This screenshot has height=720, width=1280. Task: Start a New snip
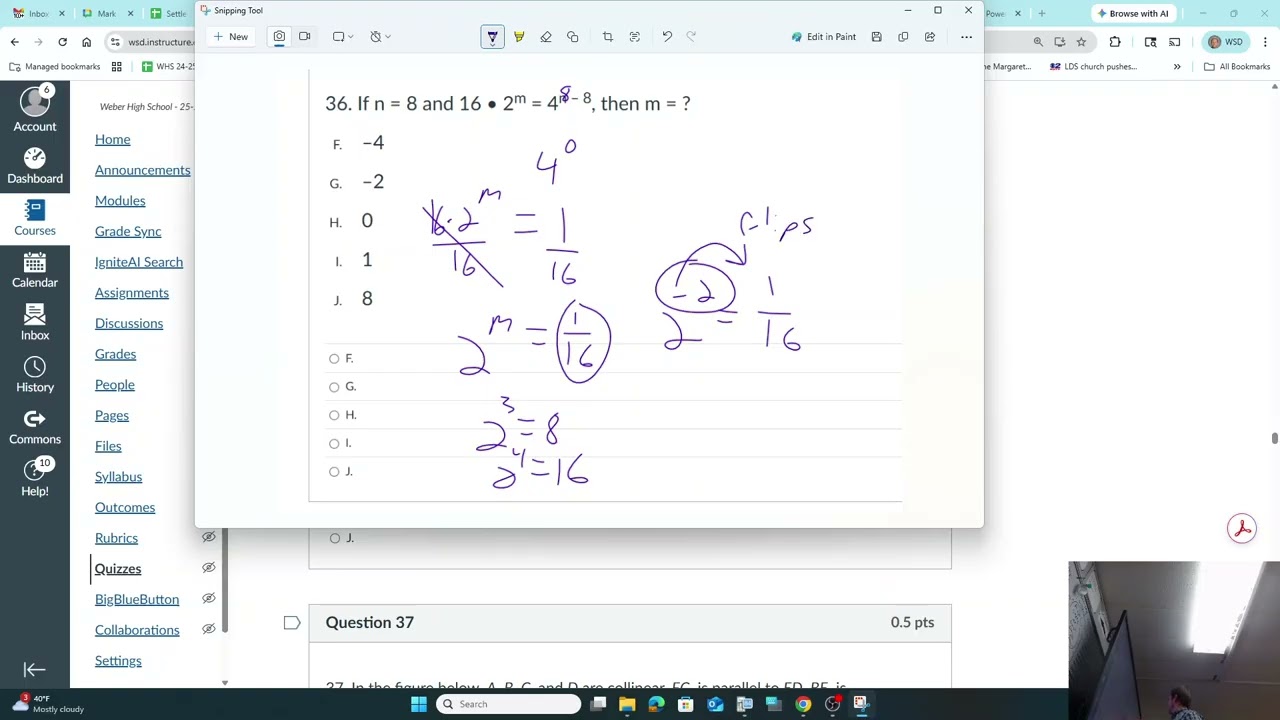(230, 37)
